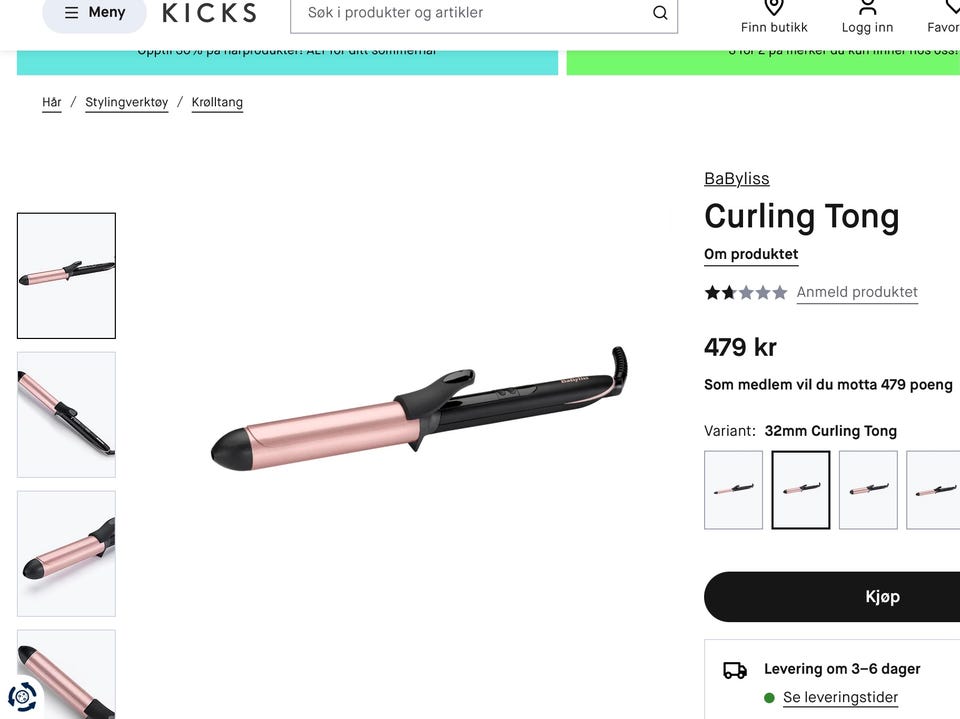The width and height of the screenshot is (960, 719).
Task: Click the star rating icons
Action: coord(745,292)
